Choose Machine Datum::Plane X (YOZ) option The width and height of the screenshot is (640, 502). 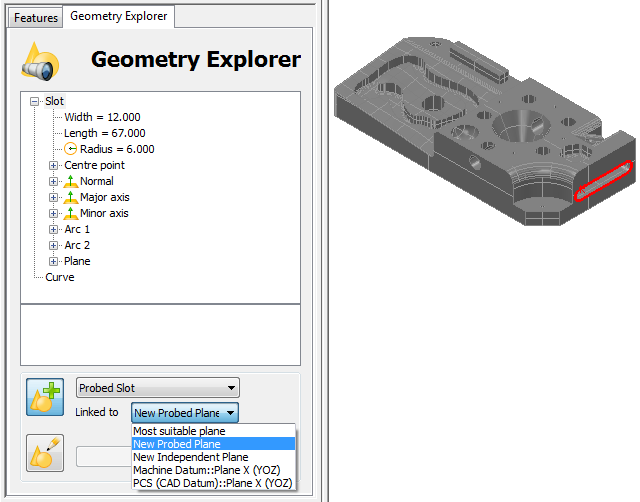213,470
